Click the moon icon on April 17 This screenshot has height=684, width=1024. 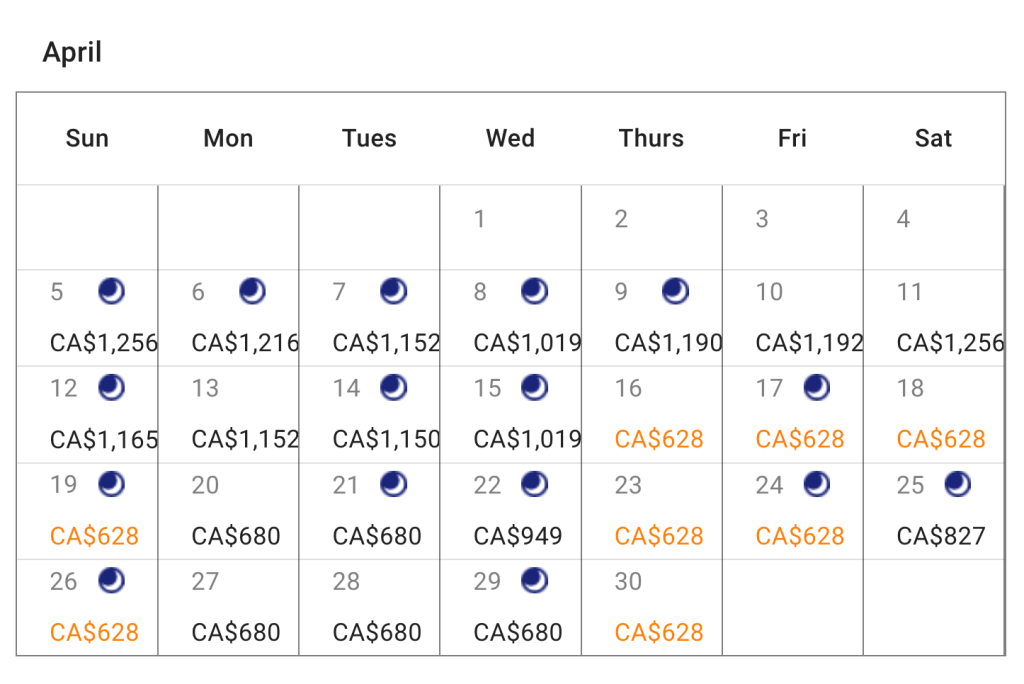coord(817,388)
